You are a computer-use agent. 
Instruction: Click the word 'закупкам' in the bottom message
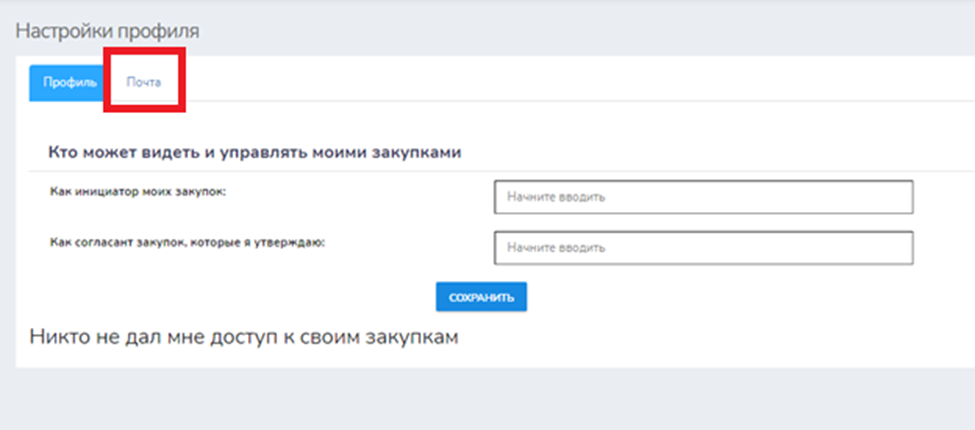[414, 337]
